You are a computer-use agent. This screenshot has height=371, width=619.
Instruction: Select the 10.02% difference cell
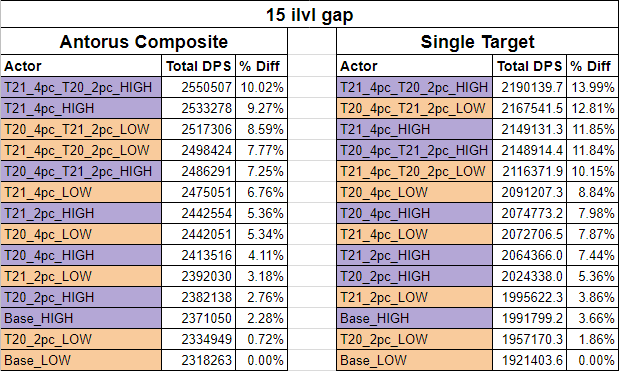click(261, 87)
